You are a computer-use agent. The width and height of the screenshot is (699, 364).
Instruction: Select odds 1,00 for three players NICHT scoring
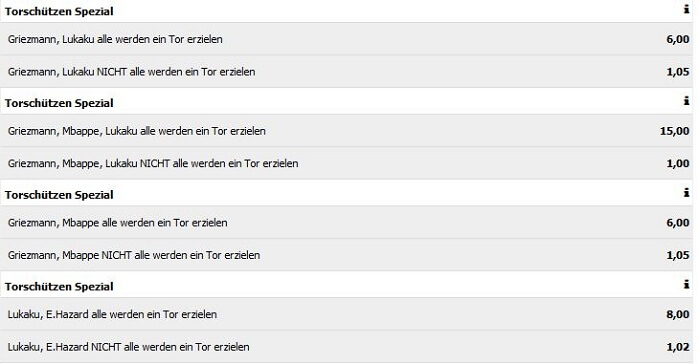[678, 164]
